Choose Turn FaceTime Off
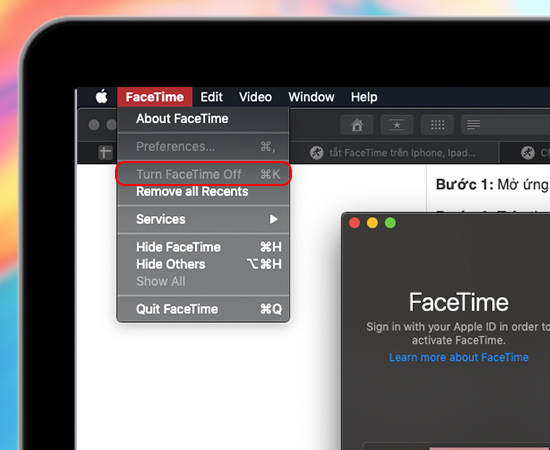550x450 pixels. click(203, 174)
